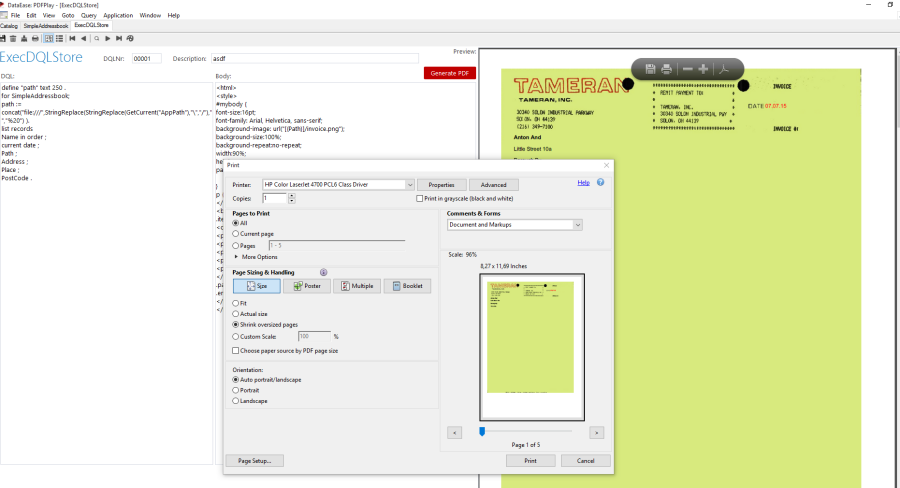Go to previous record icon

pos(83,38)
